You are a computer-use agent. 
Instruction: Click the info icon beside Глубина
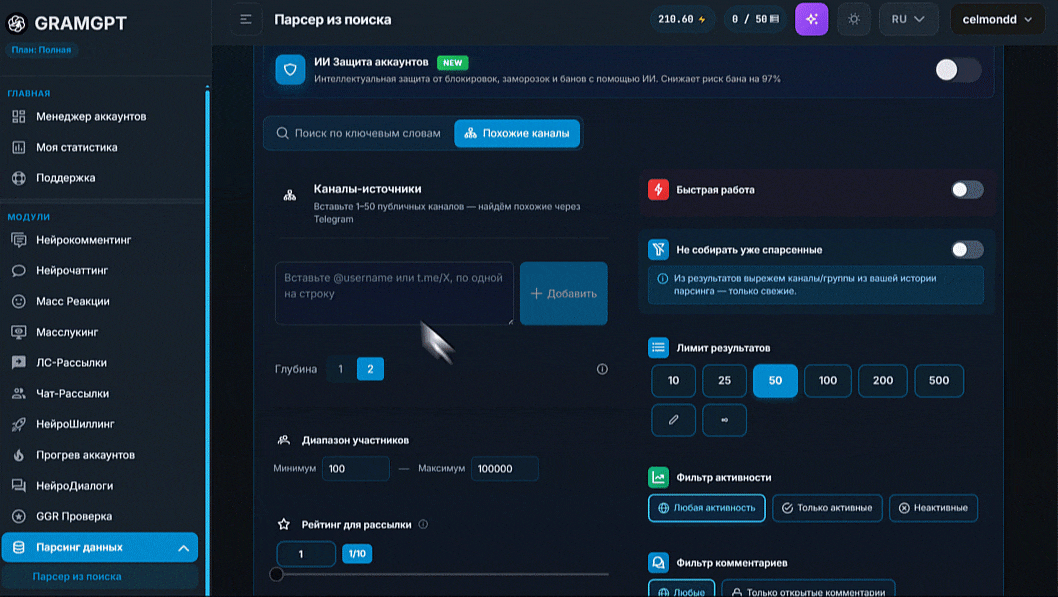(x=602, y=369)
